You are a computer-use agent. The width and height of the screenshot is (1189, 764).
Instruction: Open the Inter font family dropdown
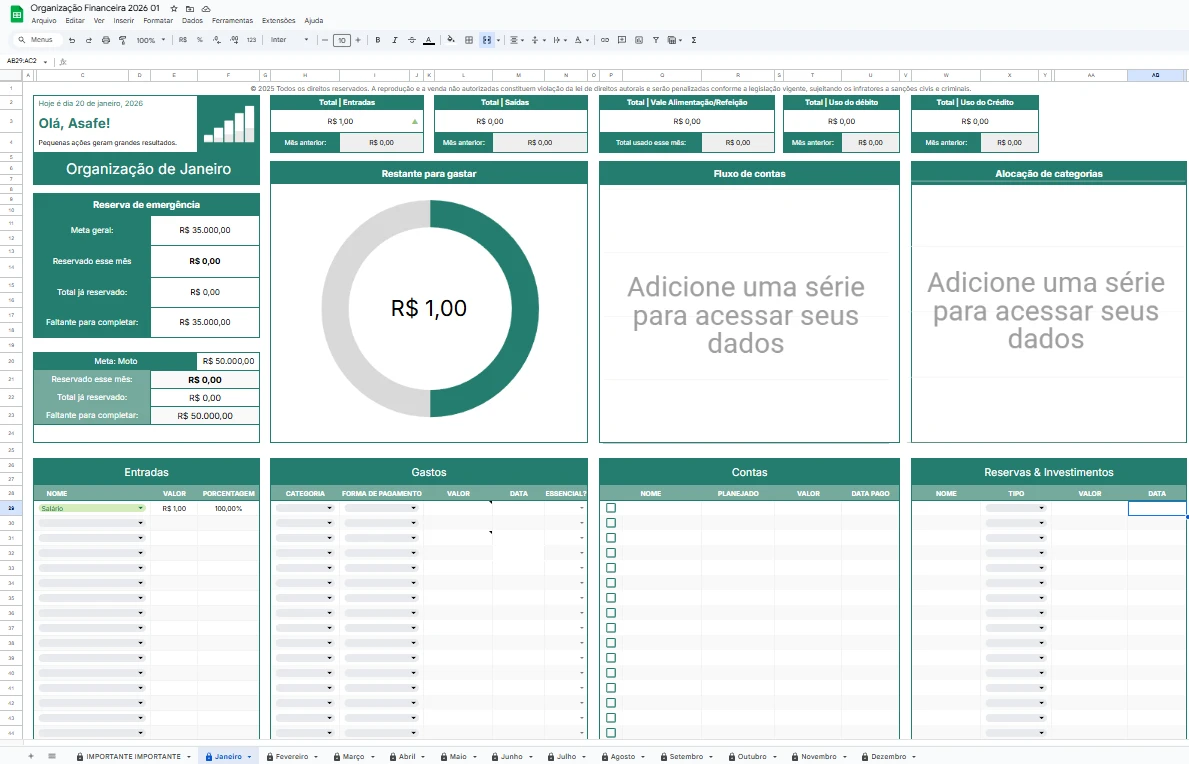[x=290, y=40]
